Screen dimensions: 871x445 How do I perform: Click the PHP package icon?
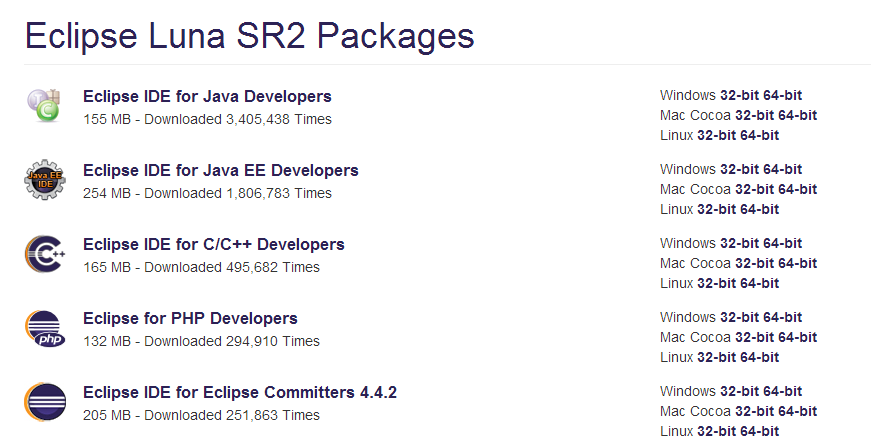tap(45, 328)
